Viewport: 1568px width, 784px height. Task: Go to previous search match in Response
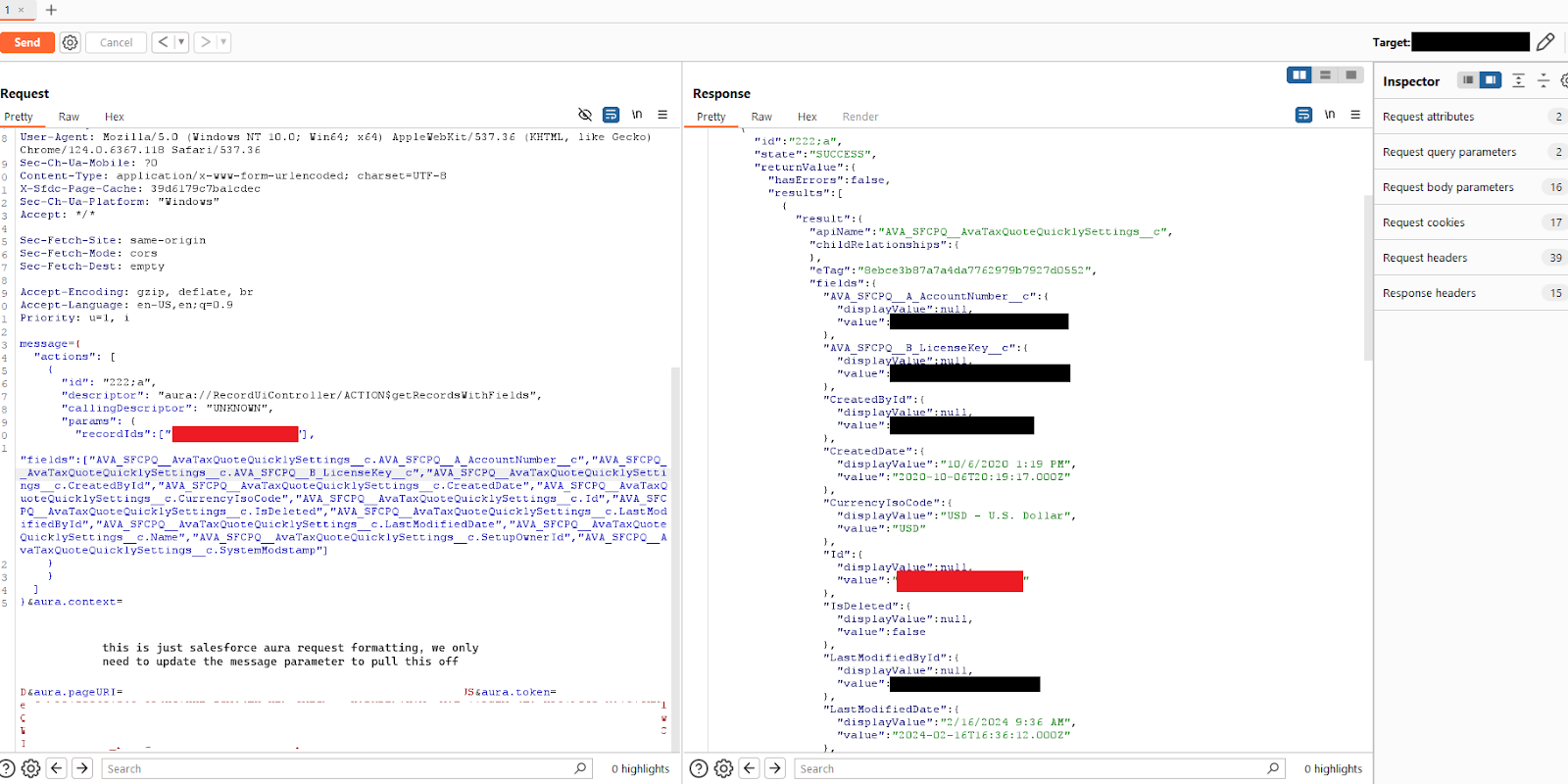click(750, 768)
